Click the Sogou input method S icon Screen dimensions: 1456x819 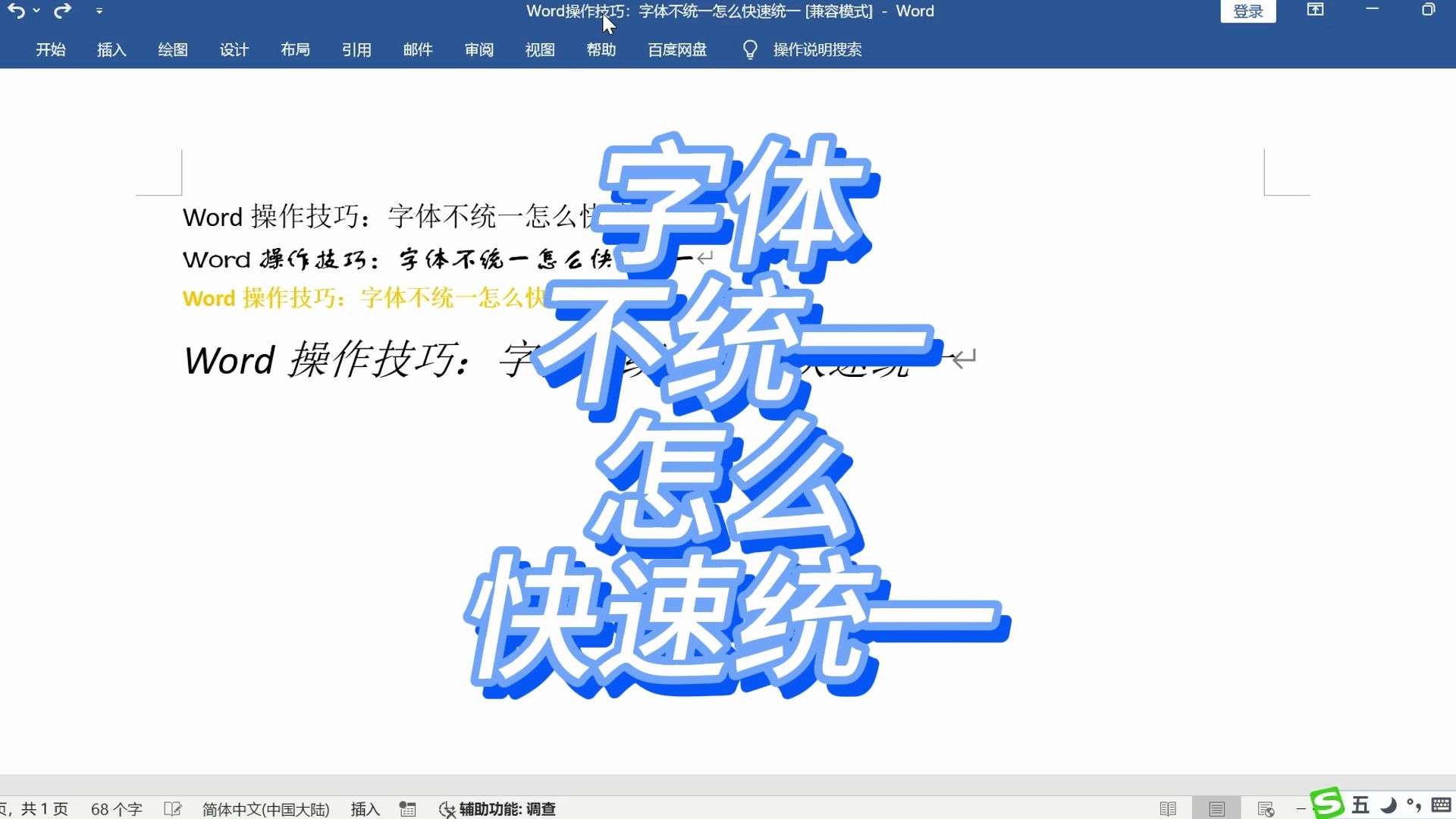pos(1327,804)
